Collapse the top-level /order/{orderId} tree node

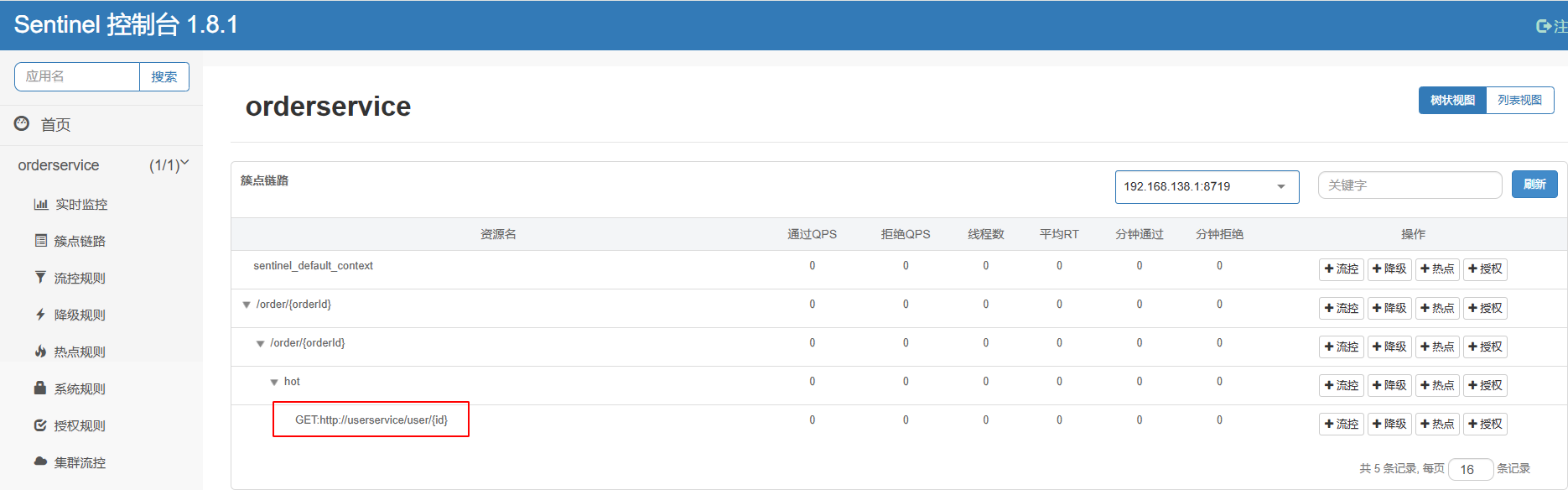tap(247, 305)
